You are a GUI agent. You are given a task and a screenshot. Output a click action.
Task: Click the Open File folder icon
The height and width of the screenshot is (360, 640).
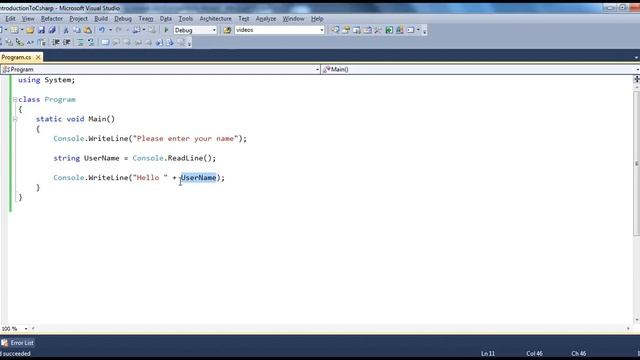point(30,30)
